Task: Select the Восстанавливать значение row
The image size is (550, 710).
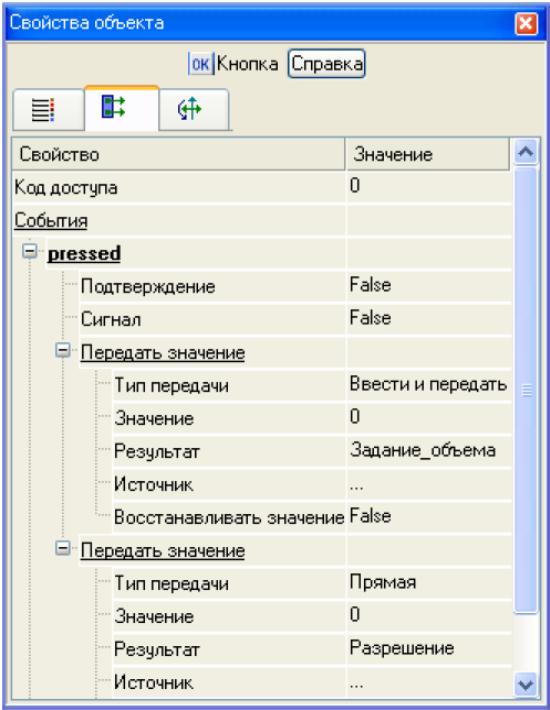Action: (312, 517)
